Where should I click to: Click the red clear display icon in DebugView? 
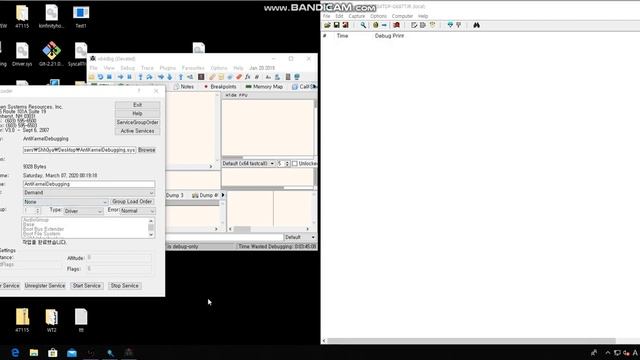(x=396, y=25)
